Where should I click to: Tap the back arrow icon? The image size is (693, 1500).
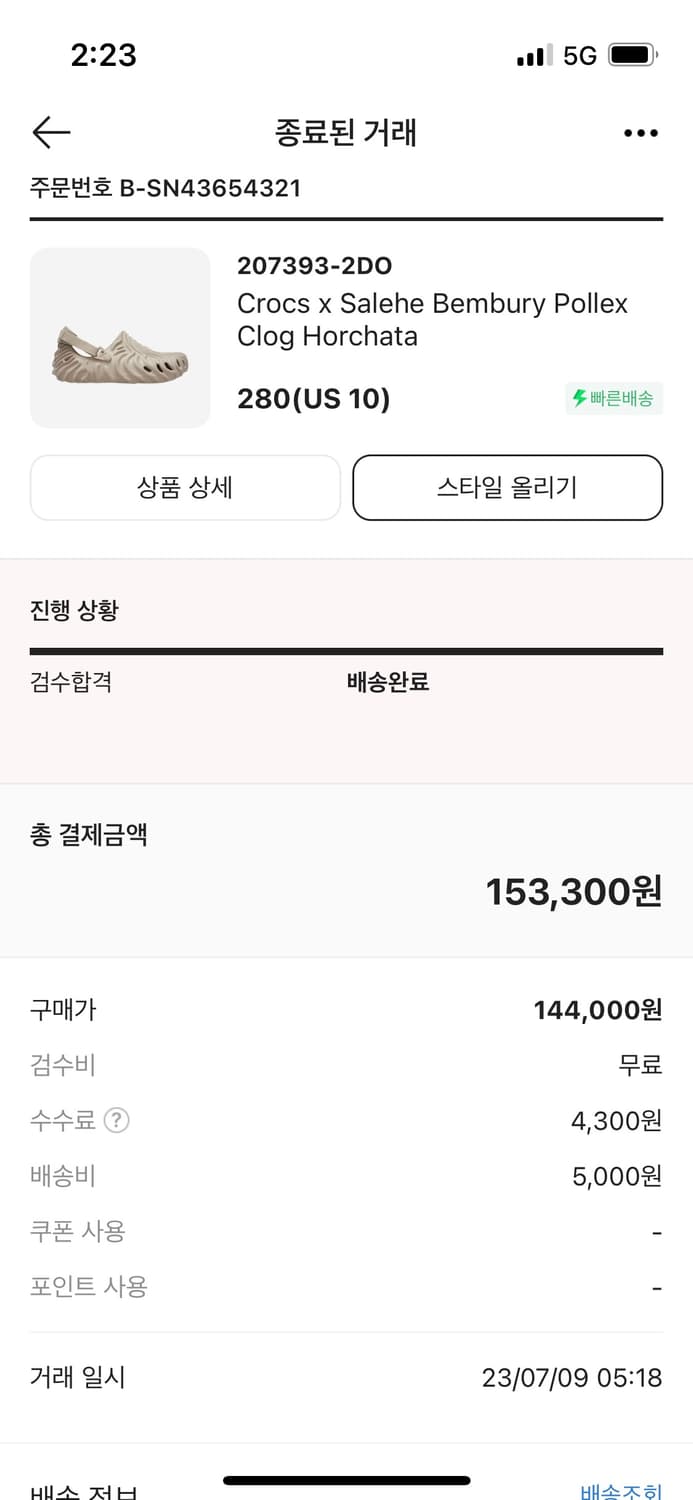point(51,132)
